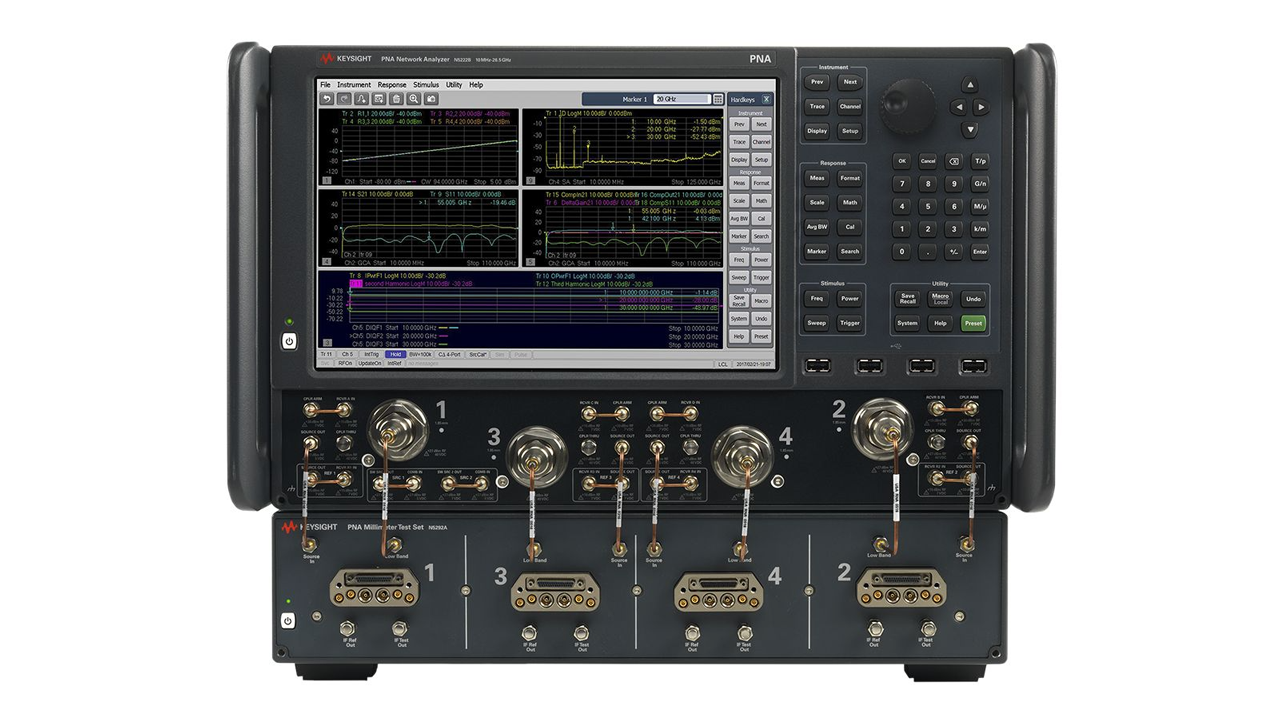
Task: Click the front-panel G/n units key
Action: pyautogui.click(x=980, y=184)
